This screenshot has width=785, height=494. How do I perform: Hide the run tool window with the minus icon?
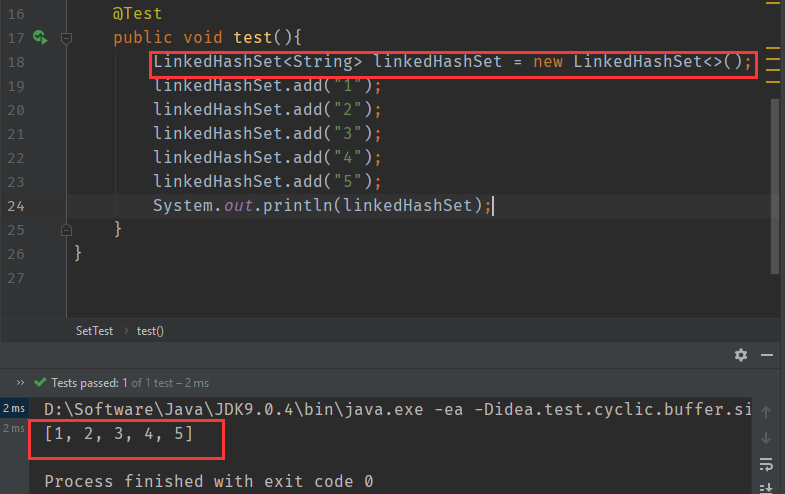point(767,355)
